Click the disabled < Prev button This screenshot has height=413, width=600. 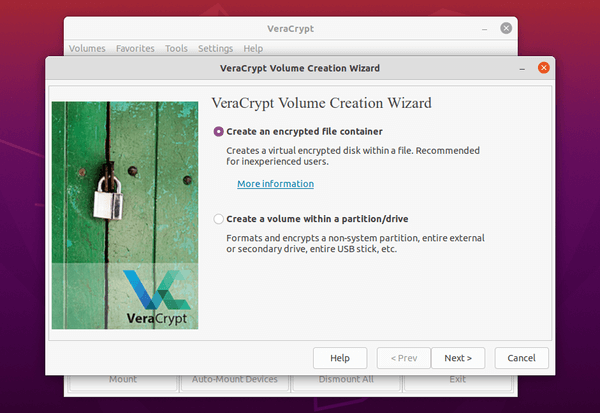coord(404,358)
